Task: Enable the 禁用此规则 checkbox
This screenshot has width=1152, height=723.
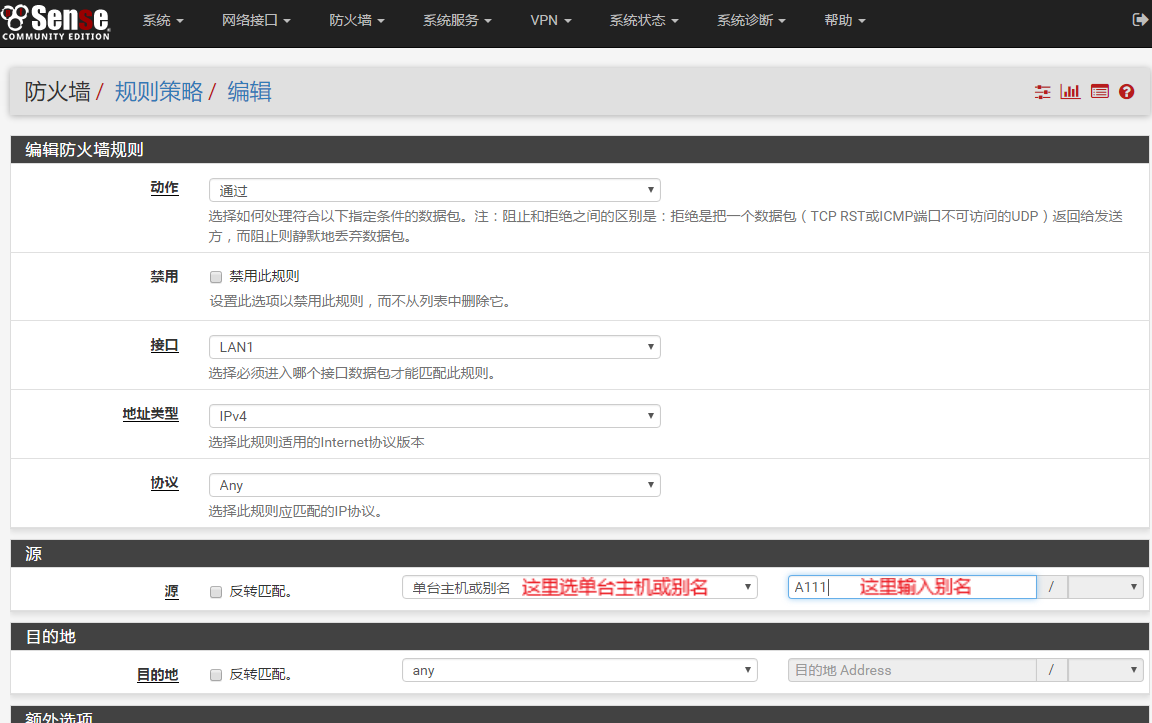Action: 216,277
